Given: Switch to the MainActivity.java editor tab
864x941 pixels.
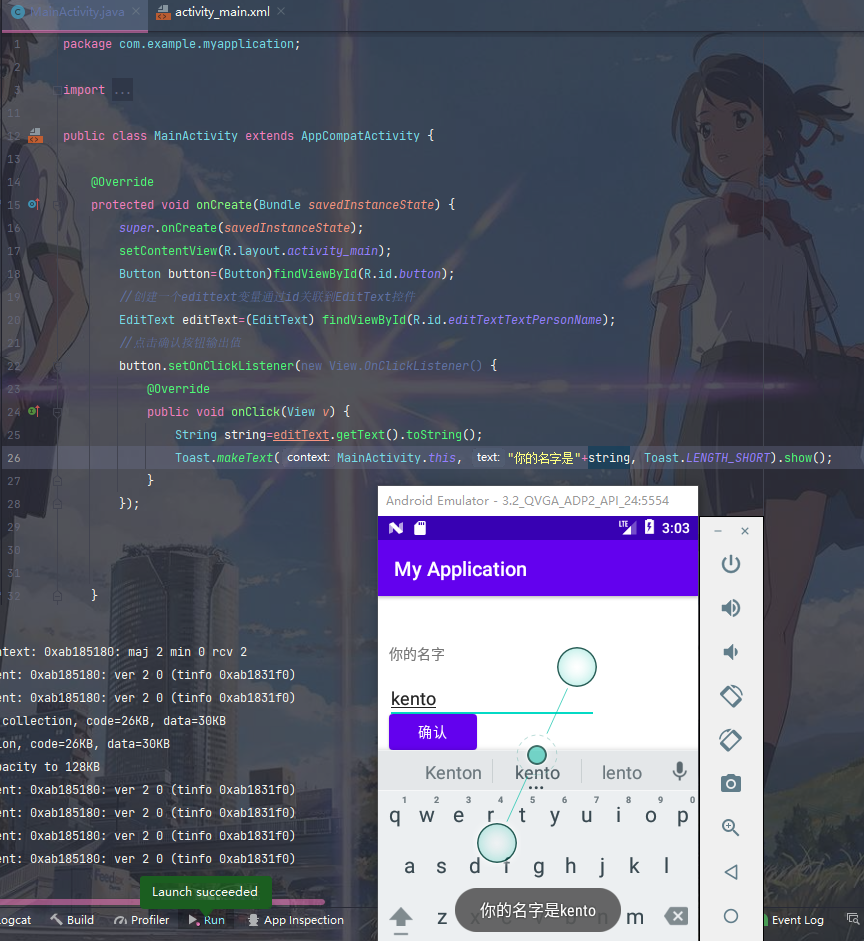Looking at the screenshot, I should tap(77, 12).
